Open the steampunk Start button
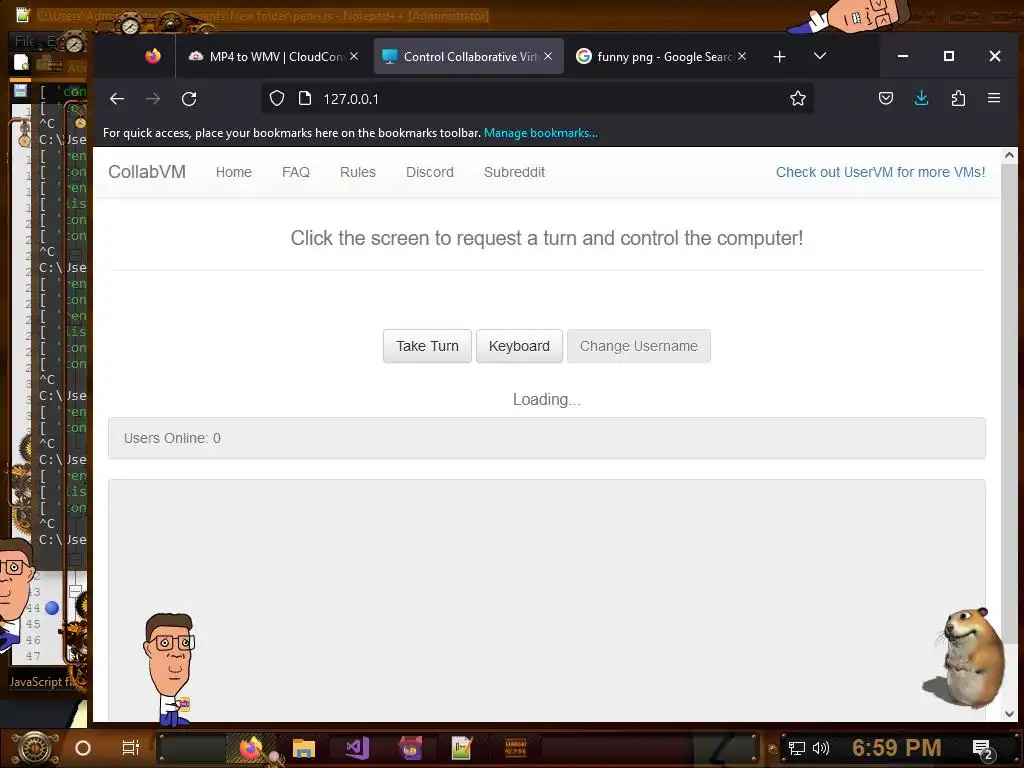 click(35, 748)
